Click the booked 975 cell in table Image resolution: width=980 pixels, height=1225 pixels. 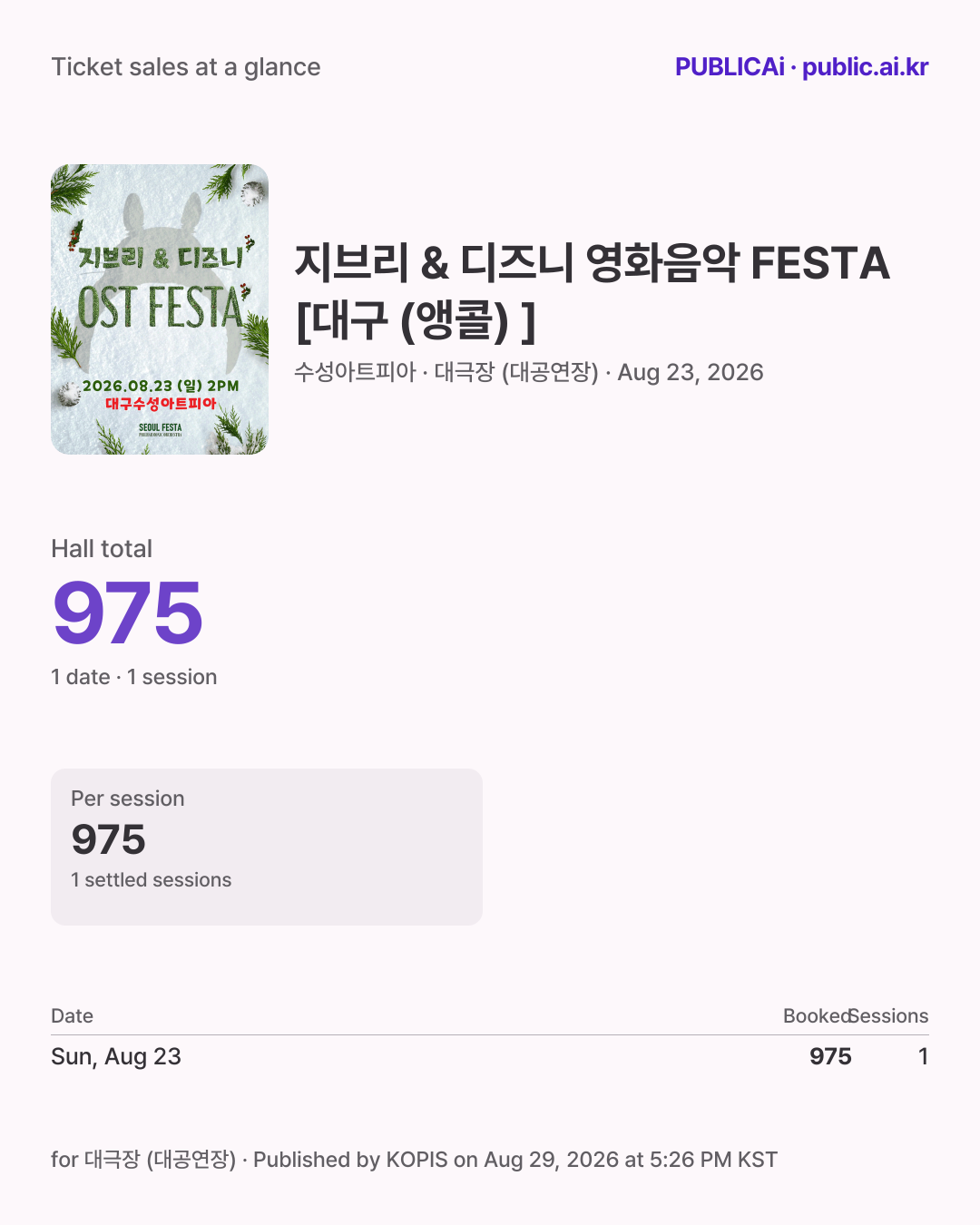(x=830, y=1056)
